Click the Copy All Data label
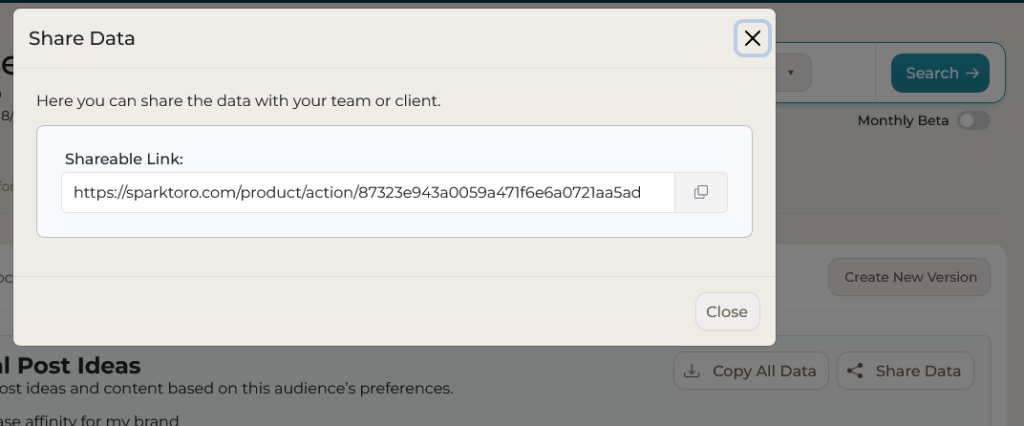The width and height of the screenshot is (1024, 426). click(x=764, y=371)
